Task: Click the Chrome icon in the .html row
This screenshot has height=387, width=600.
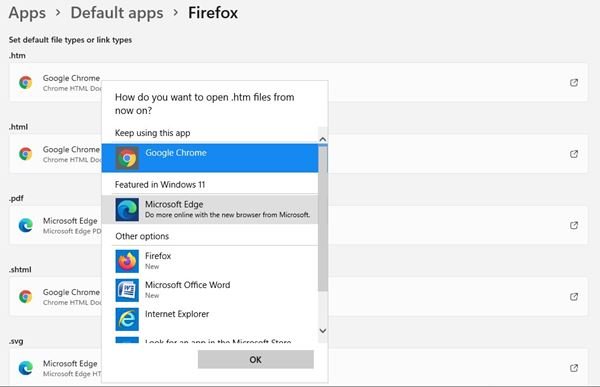Action: tap(26, 154)
